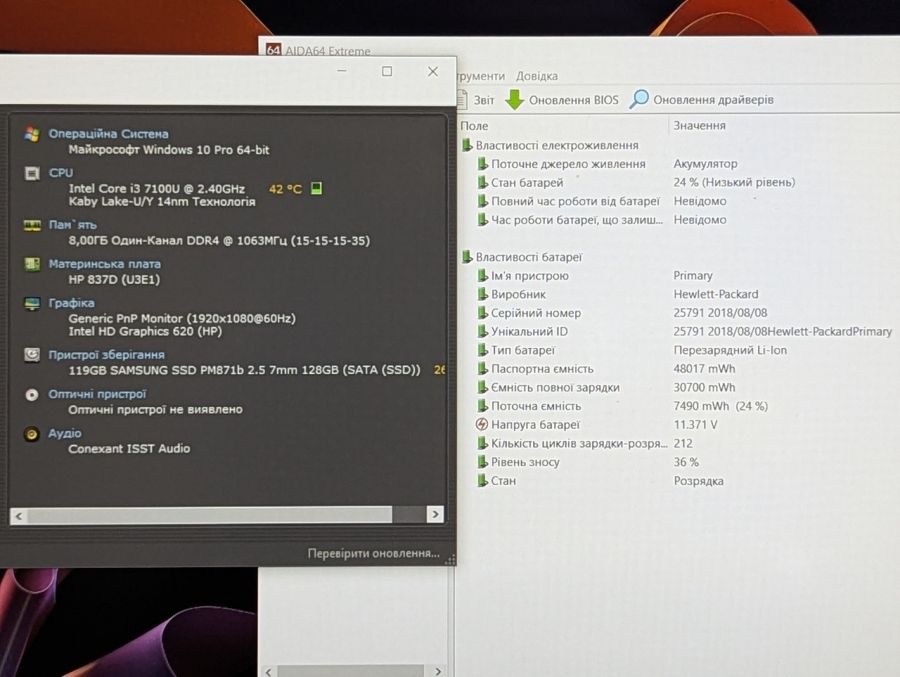Select the 30700 mWh full charge value
900x677 pixels.
pyautogui.click(x=704, y=387)
